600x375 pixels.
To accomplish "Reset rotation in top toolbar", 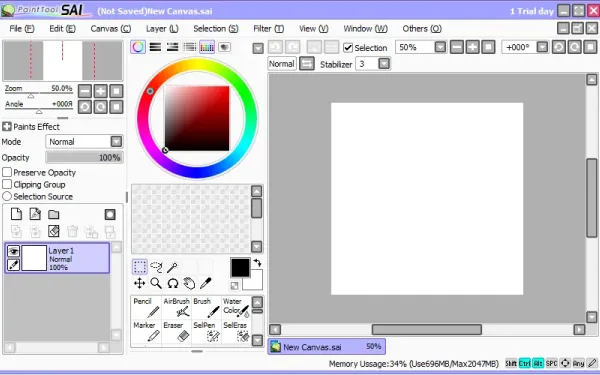I will (590, 47).
